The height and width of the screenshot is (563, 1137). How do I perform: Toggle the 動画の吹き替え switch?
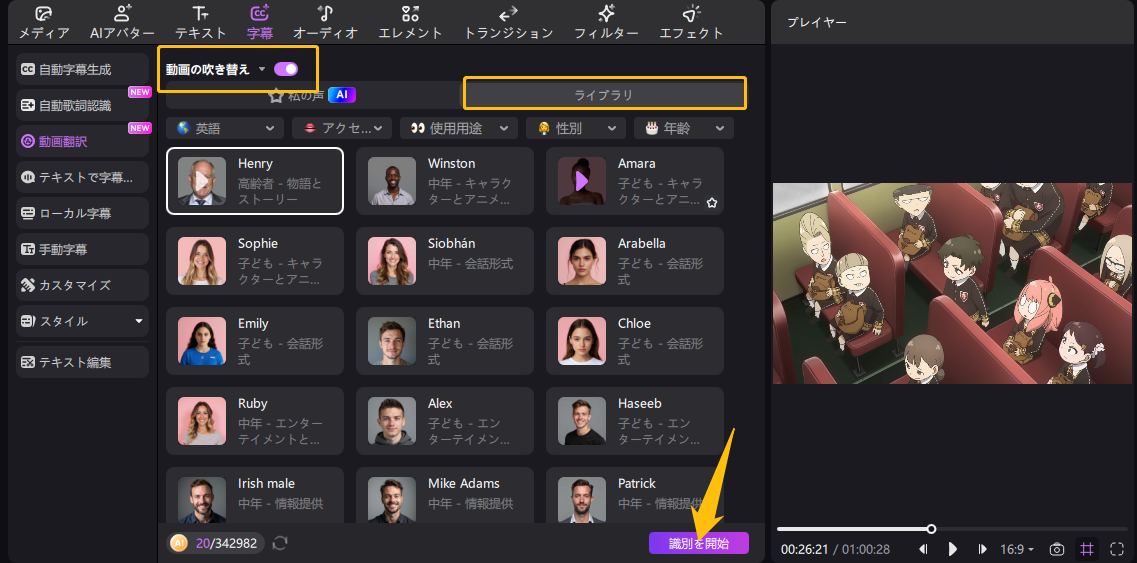click(x=286, y=69)
